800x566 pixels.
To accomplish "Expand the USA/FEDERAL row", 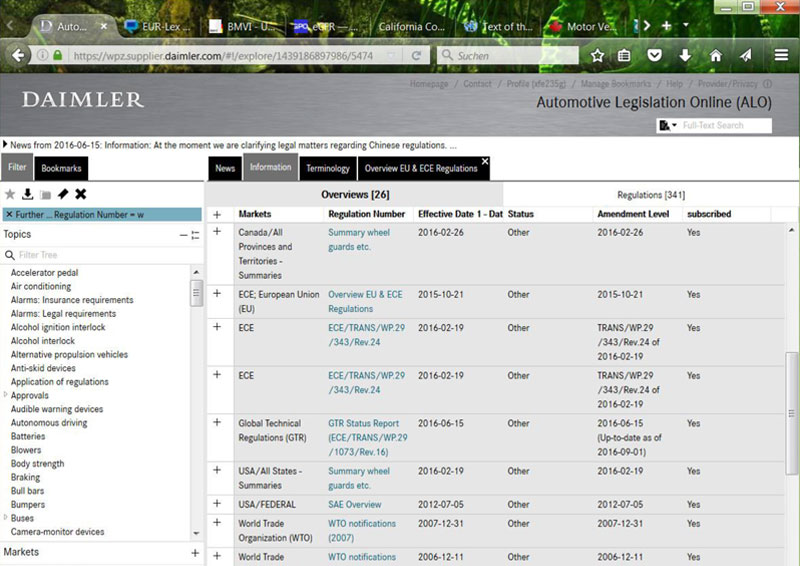I will (217, 503).
